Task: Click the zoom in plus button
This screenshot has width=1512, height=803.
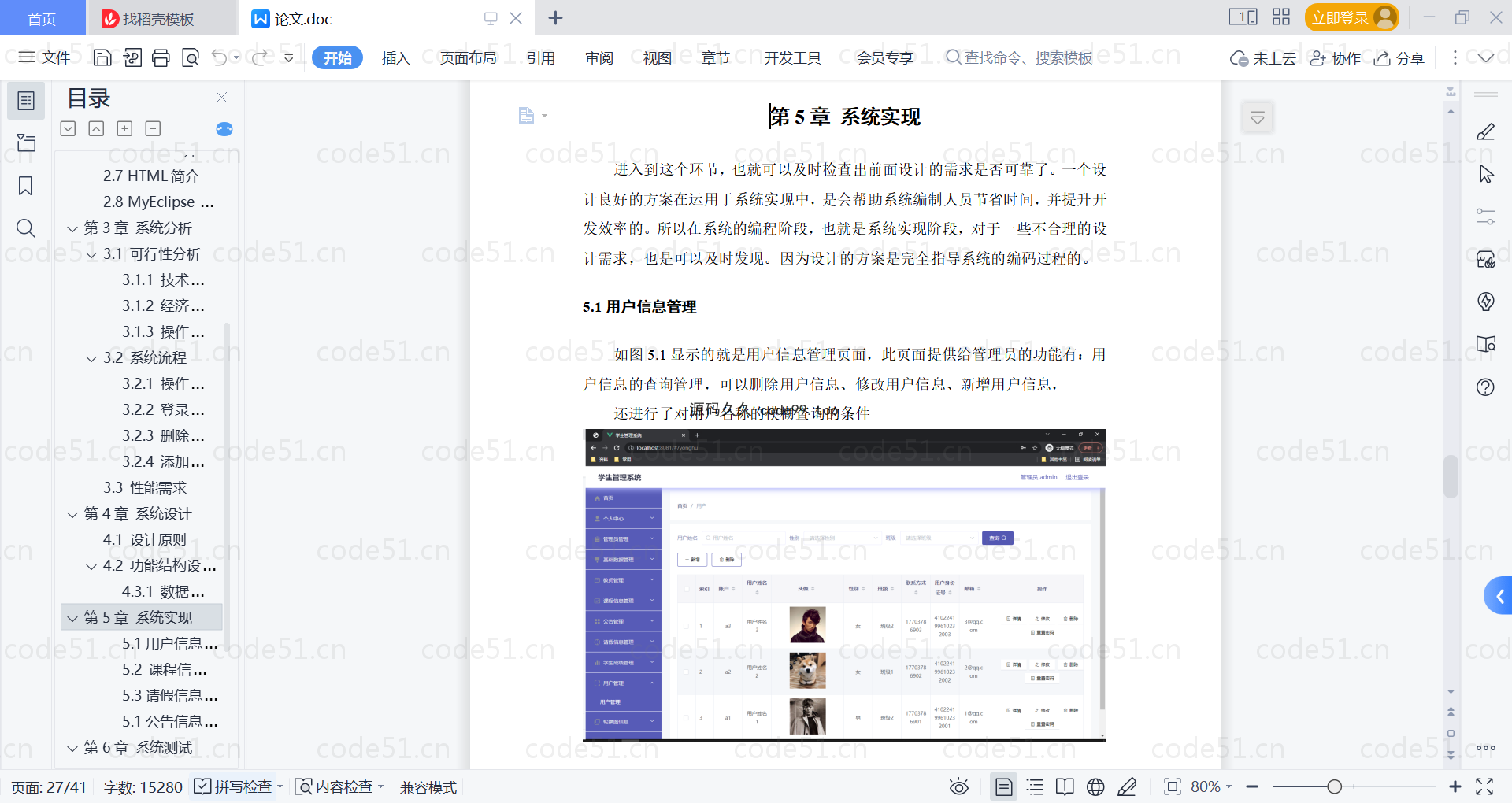Action: [x=1455, y=786]
